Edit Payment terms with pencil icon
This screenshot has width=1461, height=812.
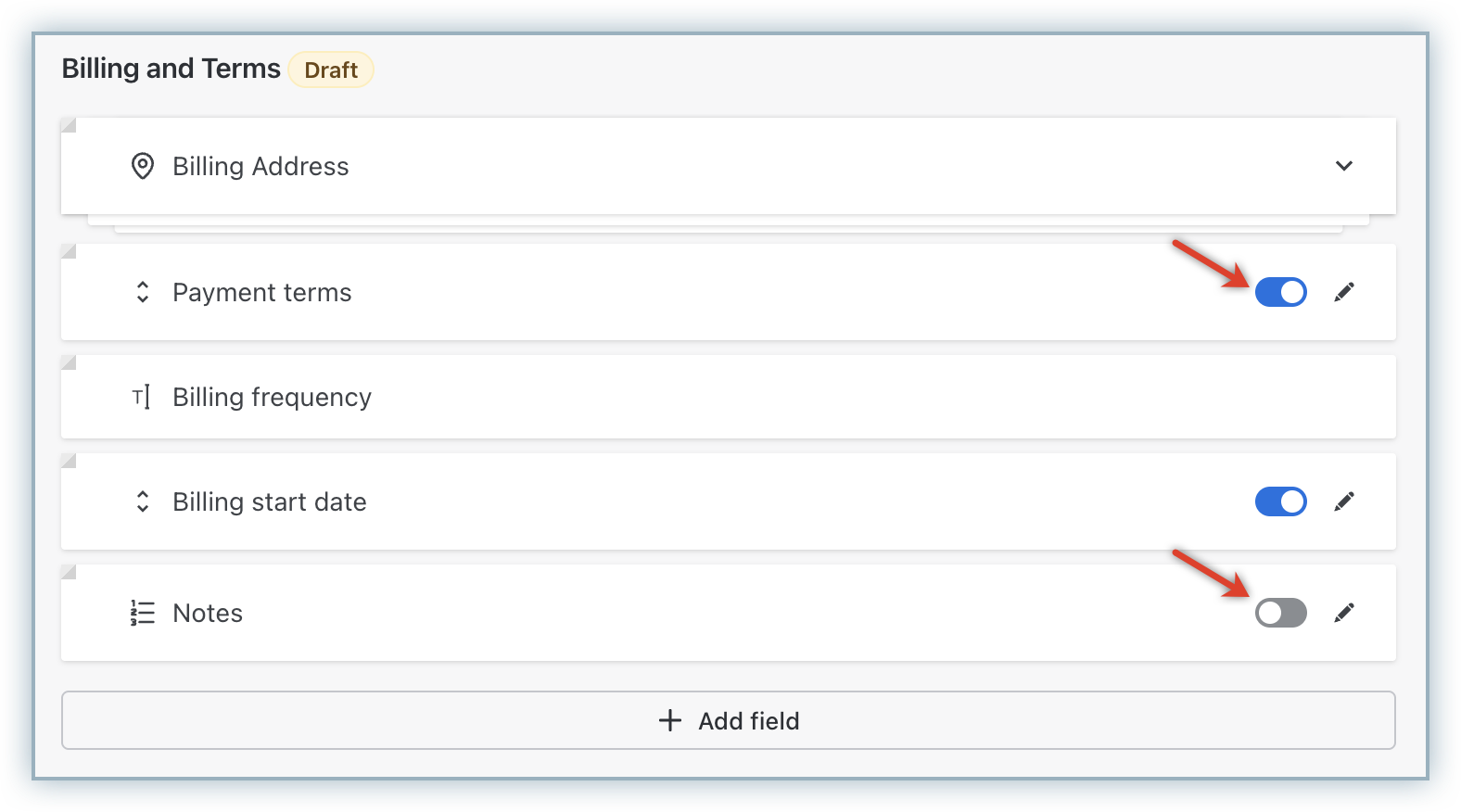(x=1344, y=292)
